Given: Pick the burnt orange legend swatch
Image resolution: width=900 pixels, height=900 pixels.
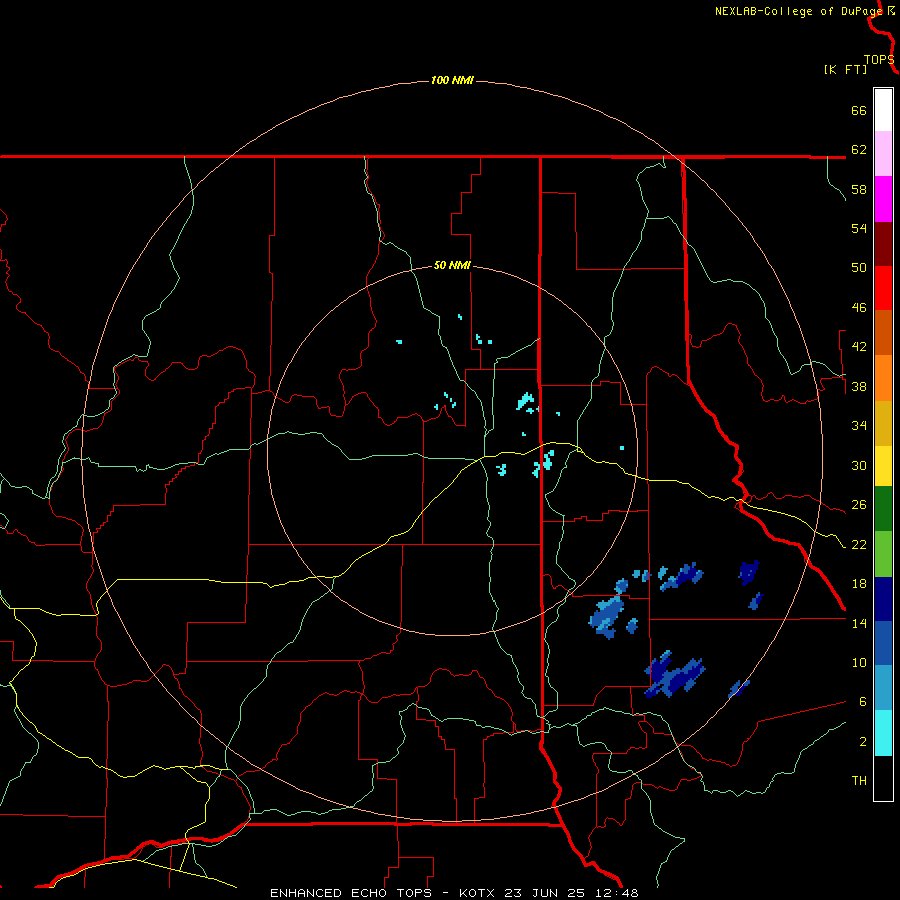Looking at the screenshot, I should 883,333.
